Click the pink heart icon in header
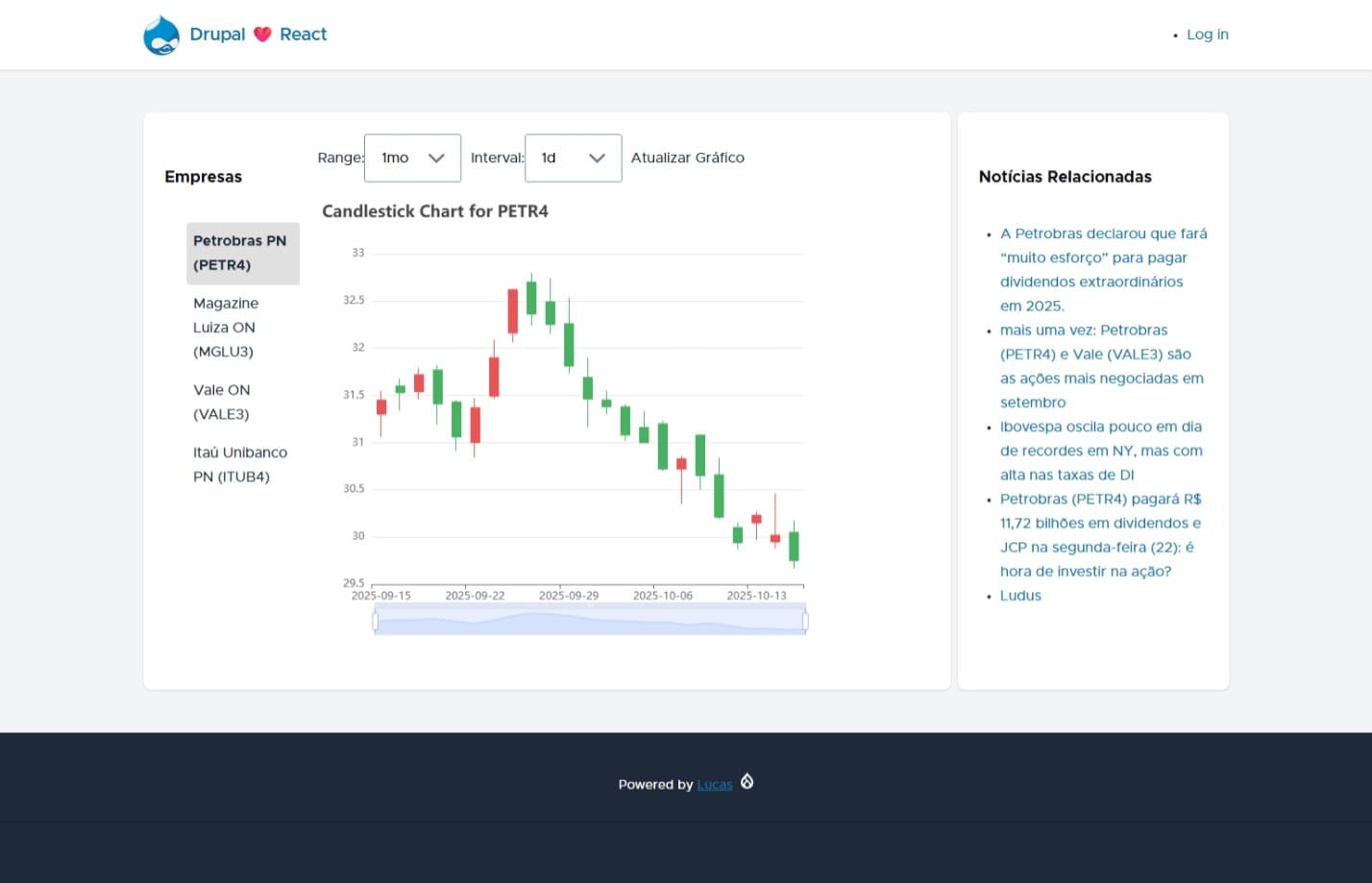The image size is (1372, 883). [x=262, y=35]
